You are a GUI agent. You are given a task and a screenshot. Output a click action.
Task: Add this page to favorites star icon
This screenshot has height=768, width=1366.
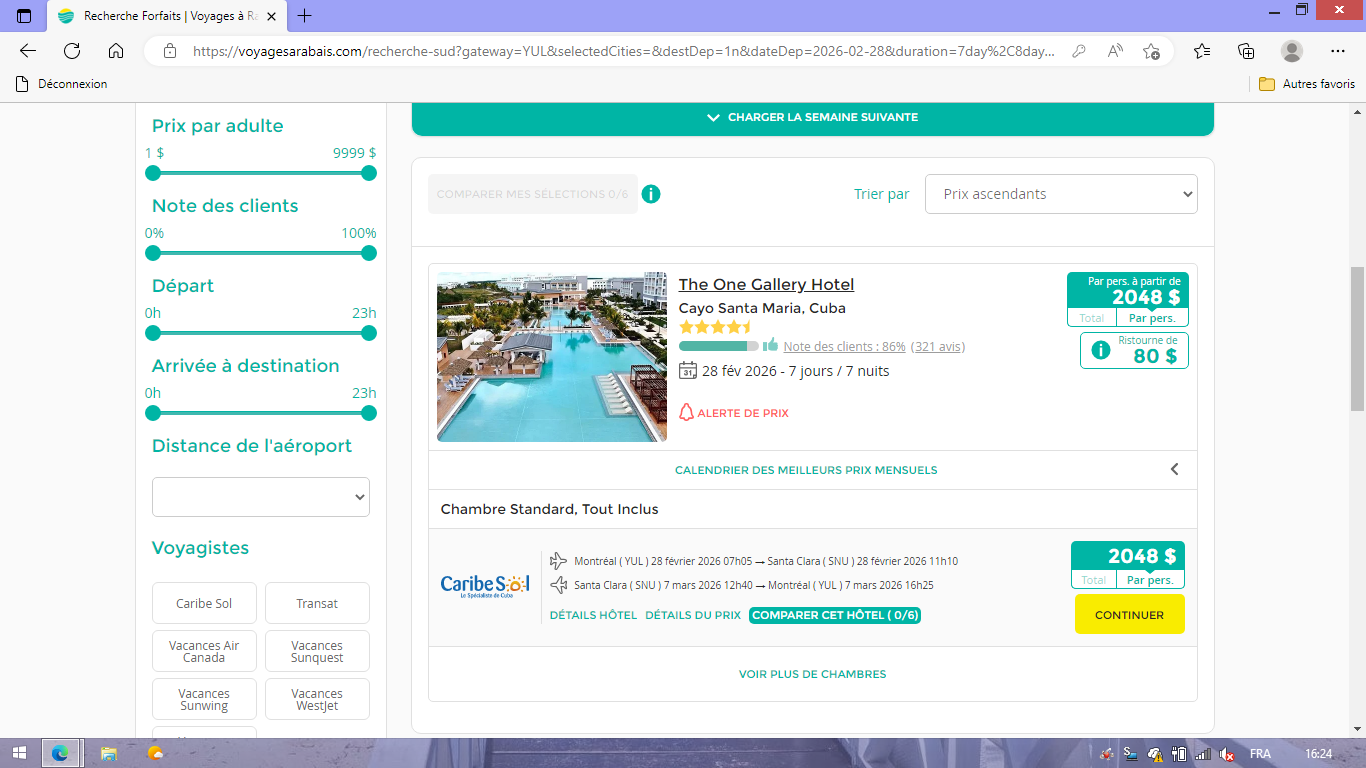point(1151,51)
